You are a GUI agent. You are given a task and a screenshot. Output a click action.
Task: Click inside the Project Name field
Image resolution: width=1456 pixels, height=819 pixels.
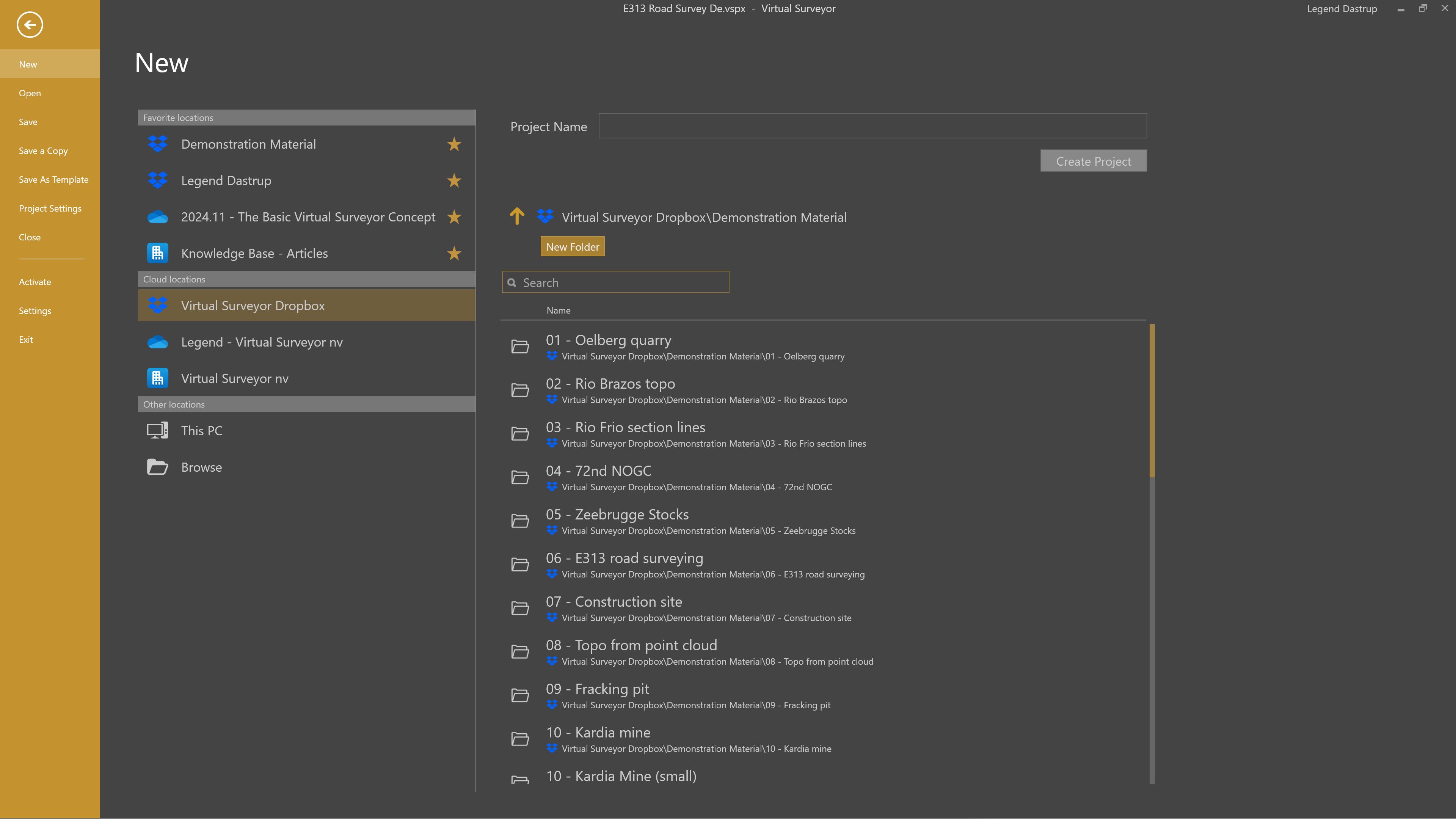[871, 126]
